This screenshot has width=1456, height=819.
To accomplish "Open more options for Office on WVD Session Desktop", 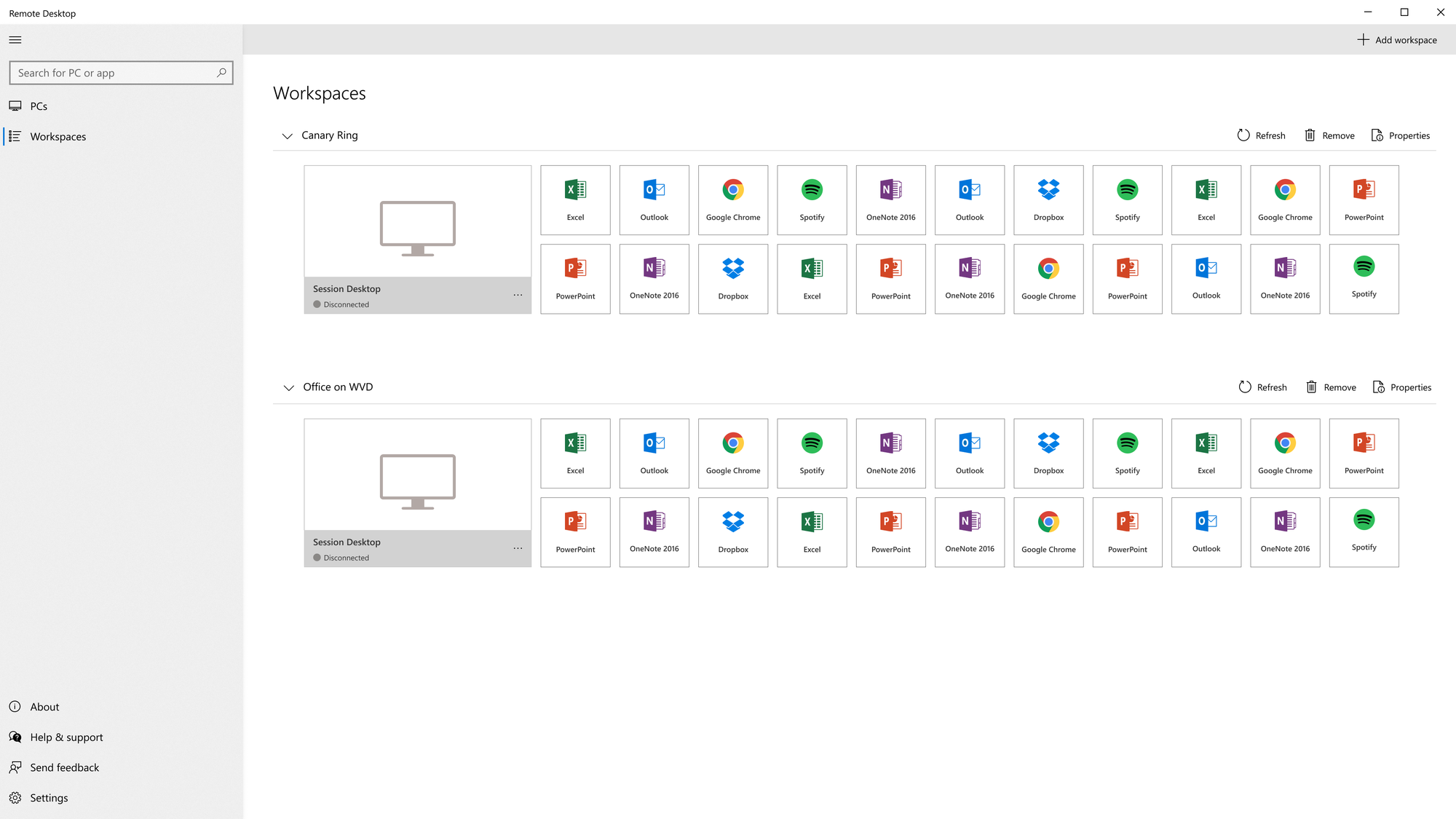I will coord(518,548).
